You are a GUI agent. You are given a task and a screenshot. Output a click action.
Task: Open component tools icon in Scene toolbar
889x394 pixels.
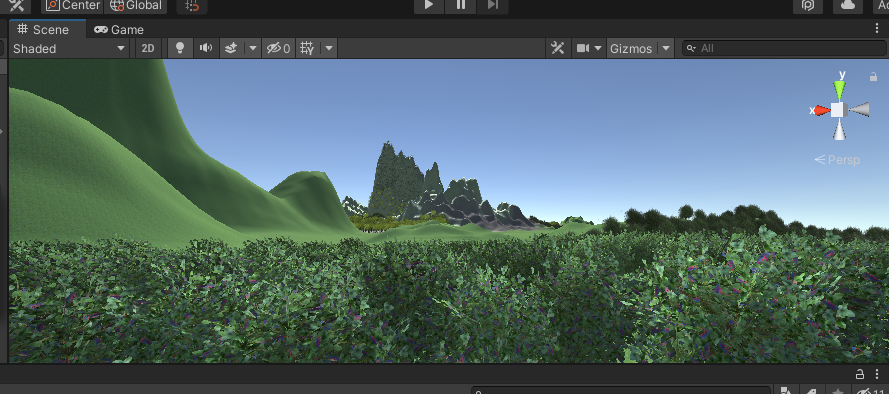coord(557,48)
